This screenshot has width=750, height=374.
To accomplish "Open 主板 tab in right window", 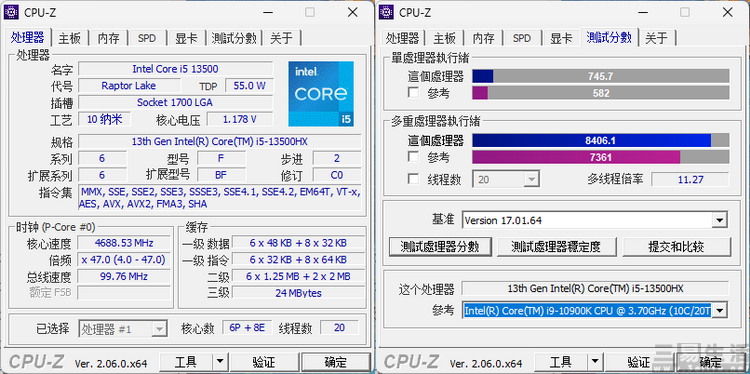I will click(x=444, y=38).
